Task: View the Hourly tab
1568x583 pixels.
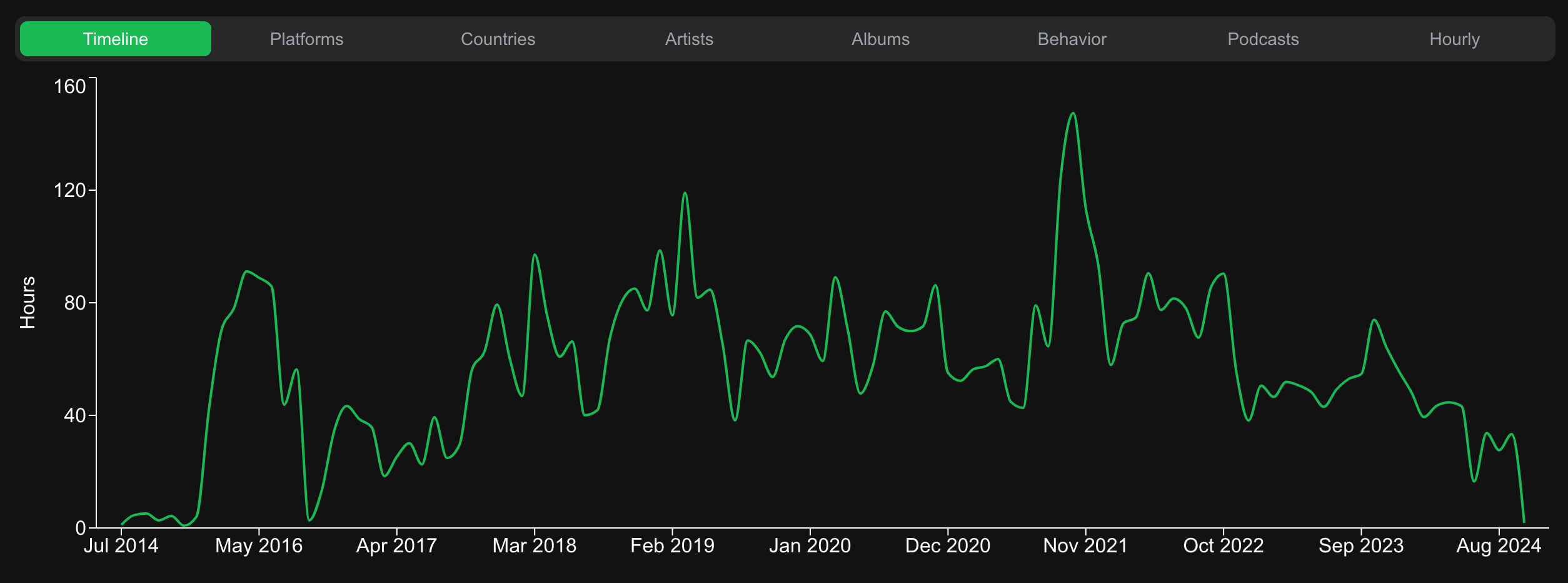Action: [1455, 39]
